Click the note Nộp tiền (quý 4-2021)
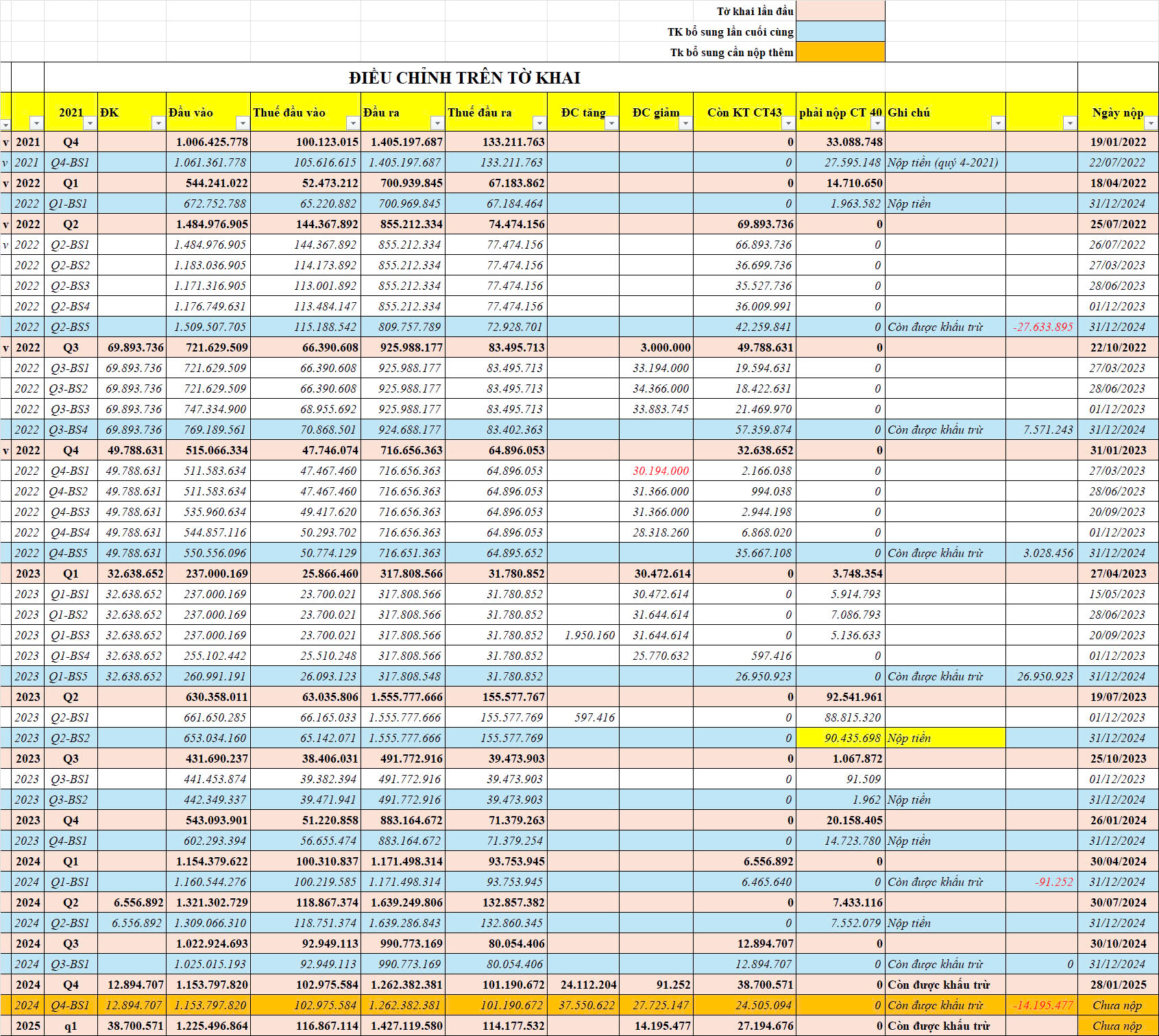This screenshot has width=1159, height=1036. 943,162
